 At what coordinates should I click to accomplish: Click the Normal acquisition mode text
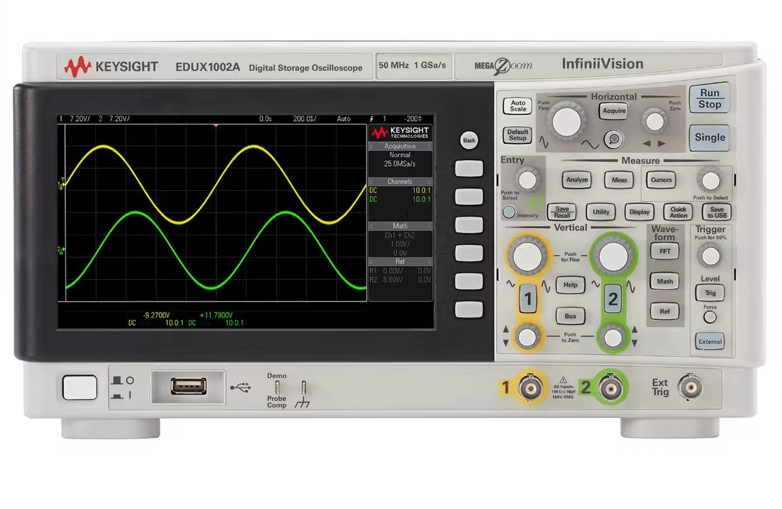coord(399,155)
